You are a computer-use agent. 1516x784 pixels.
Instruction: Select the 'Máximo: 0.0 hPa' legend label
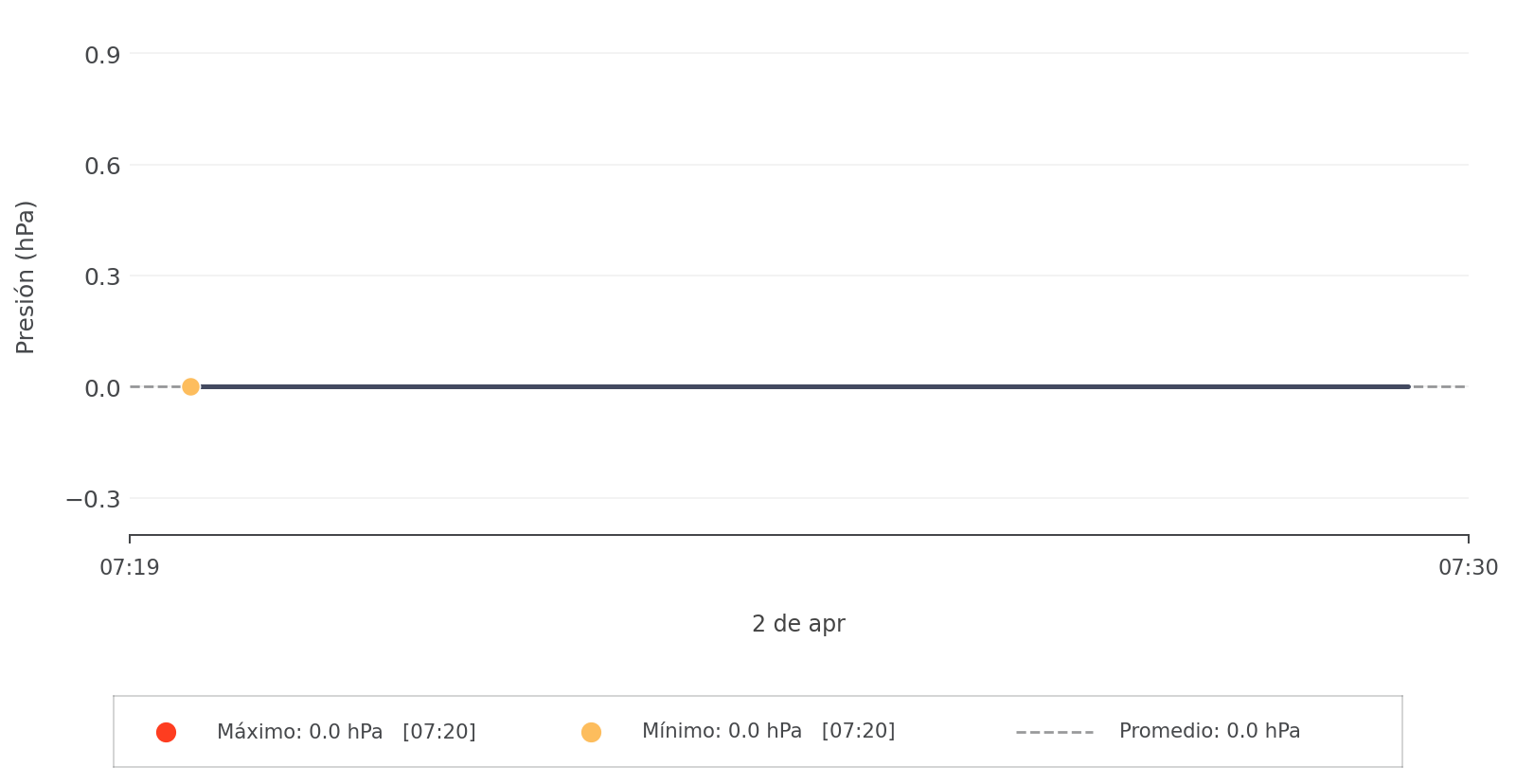point(299,732)
